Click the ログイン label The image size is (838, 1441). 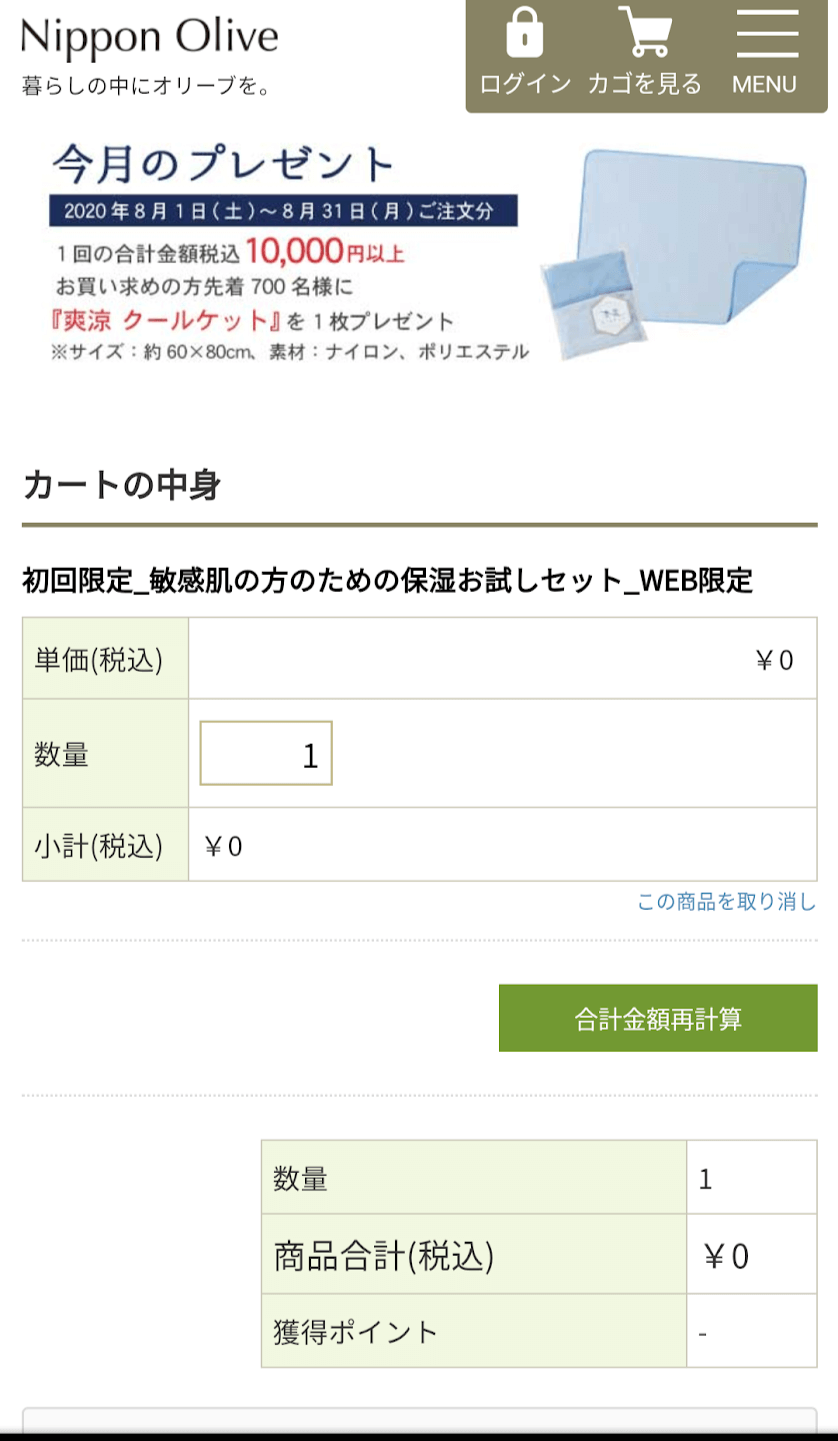click(525, 84)
